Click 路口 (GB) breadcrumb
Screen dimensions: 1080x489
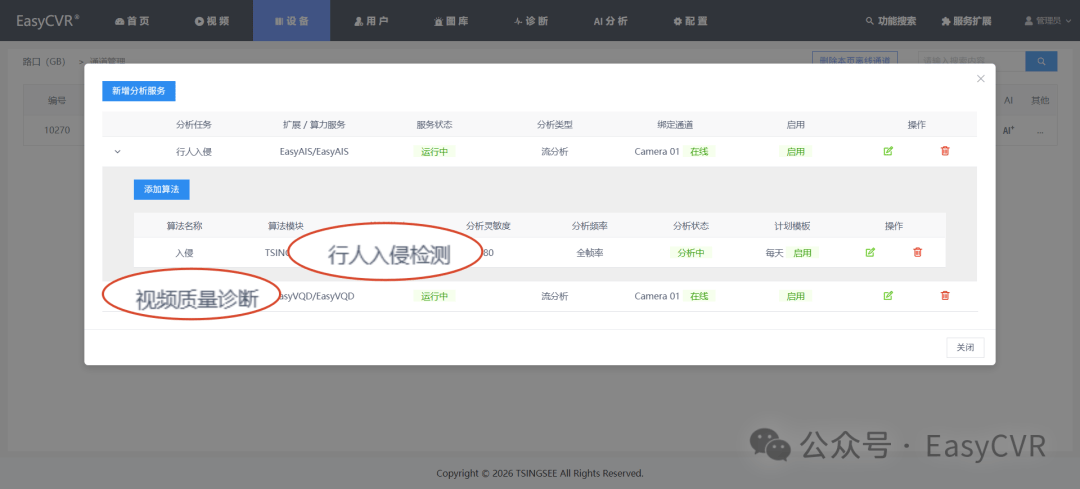click(44, 61)
